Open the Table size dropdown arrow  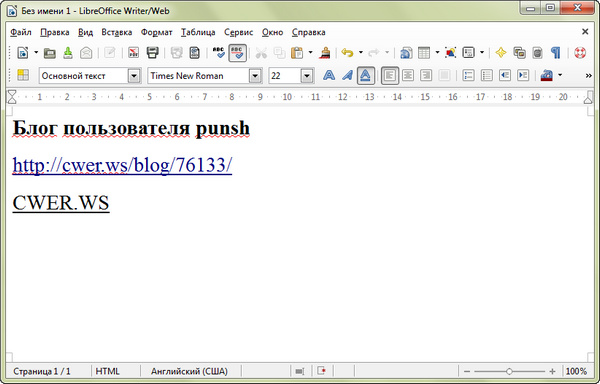(x=437, y=53)
